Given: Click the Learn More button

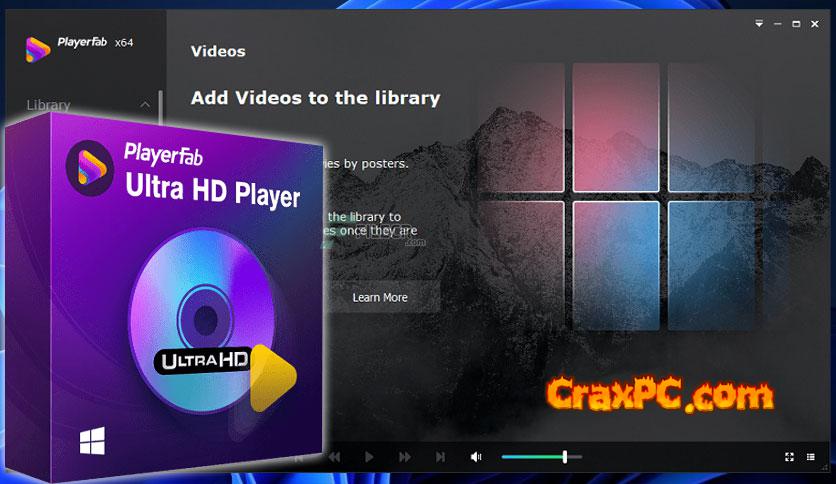Looking at the screenshot, I should tap(380, 297).
